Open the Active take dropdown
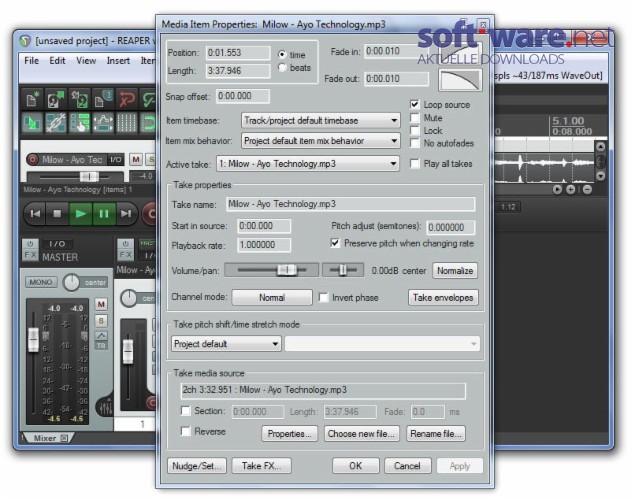This screenshot has width=635, height=500. [308, 164]
